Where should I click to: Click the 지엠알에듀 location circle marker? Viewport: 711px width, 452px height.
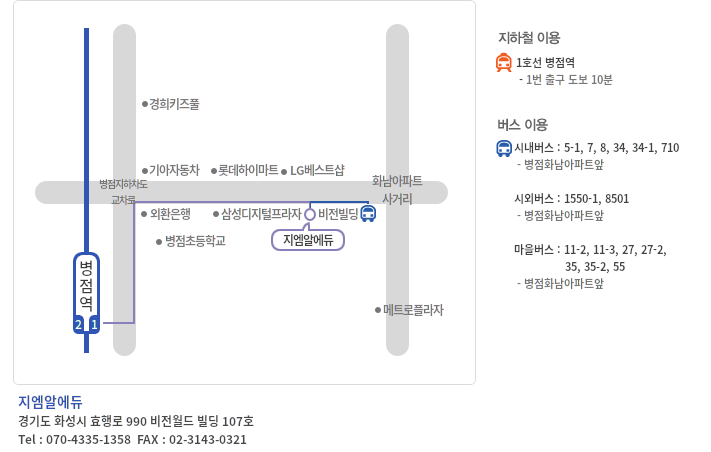click(310, 214)
